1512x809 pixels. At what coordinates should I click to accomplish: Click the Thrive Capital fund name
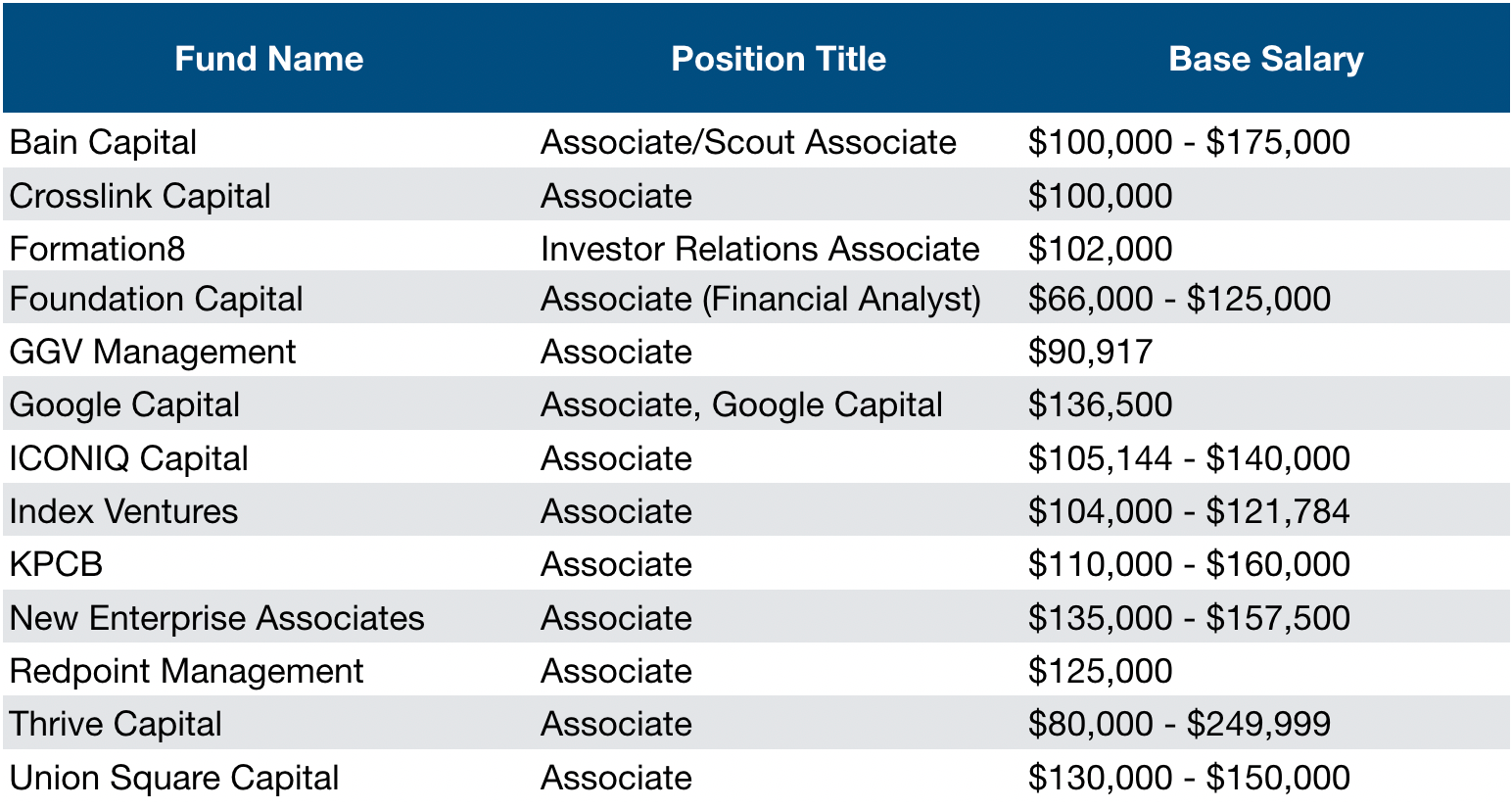tap(116, 724)
